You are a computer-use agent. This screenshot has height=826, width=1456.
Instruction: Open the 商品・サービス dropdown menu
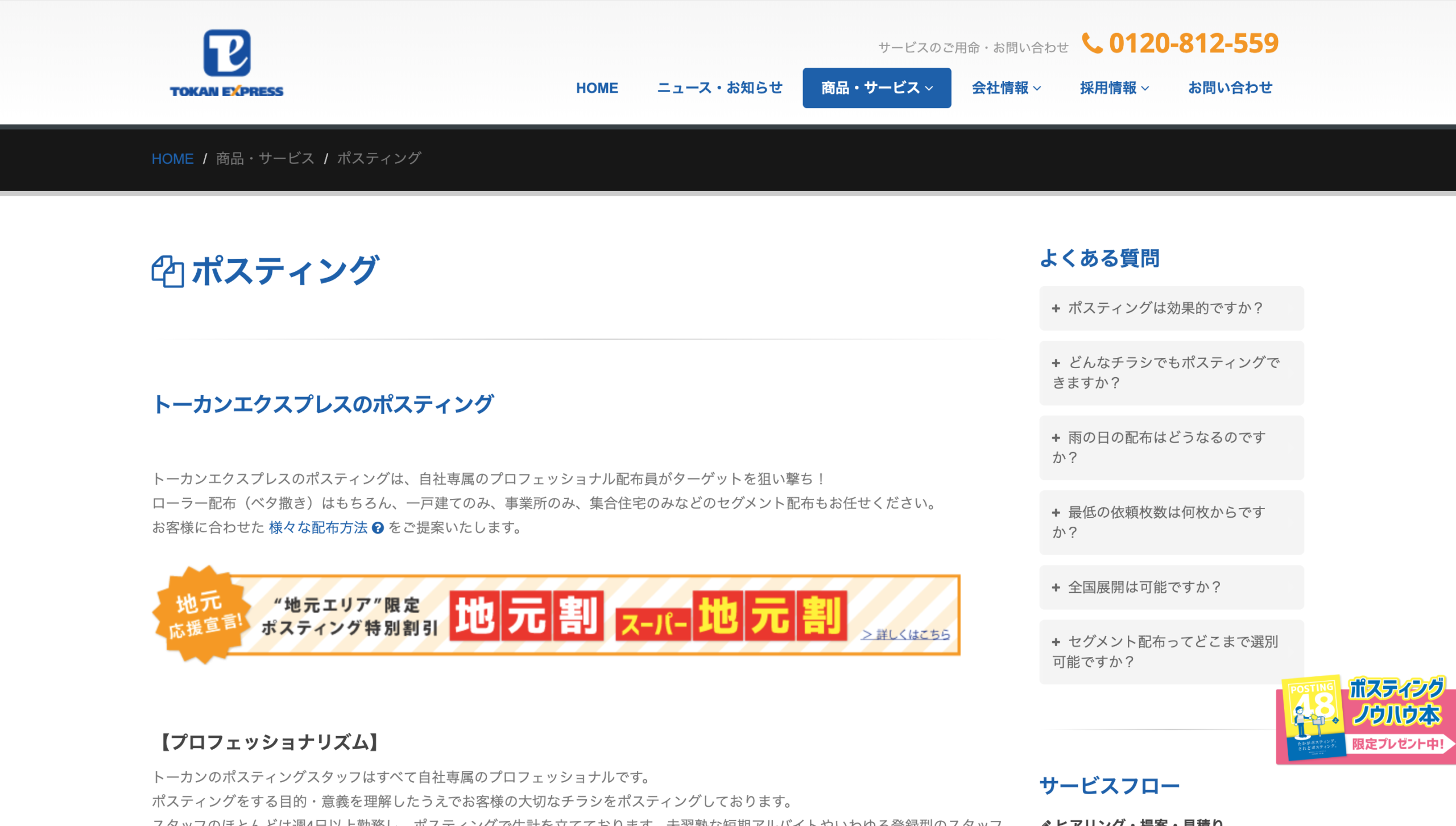pyautogui.click(x=876, y=87)
